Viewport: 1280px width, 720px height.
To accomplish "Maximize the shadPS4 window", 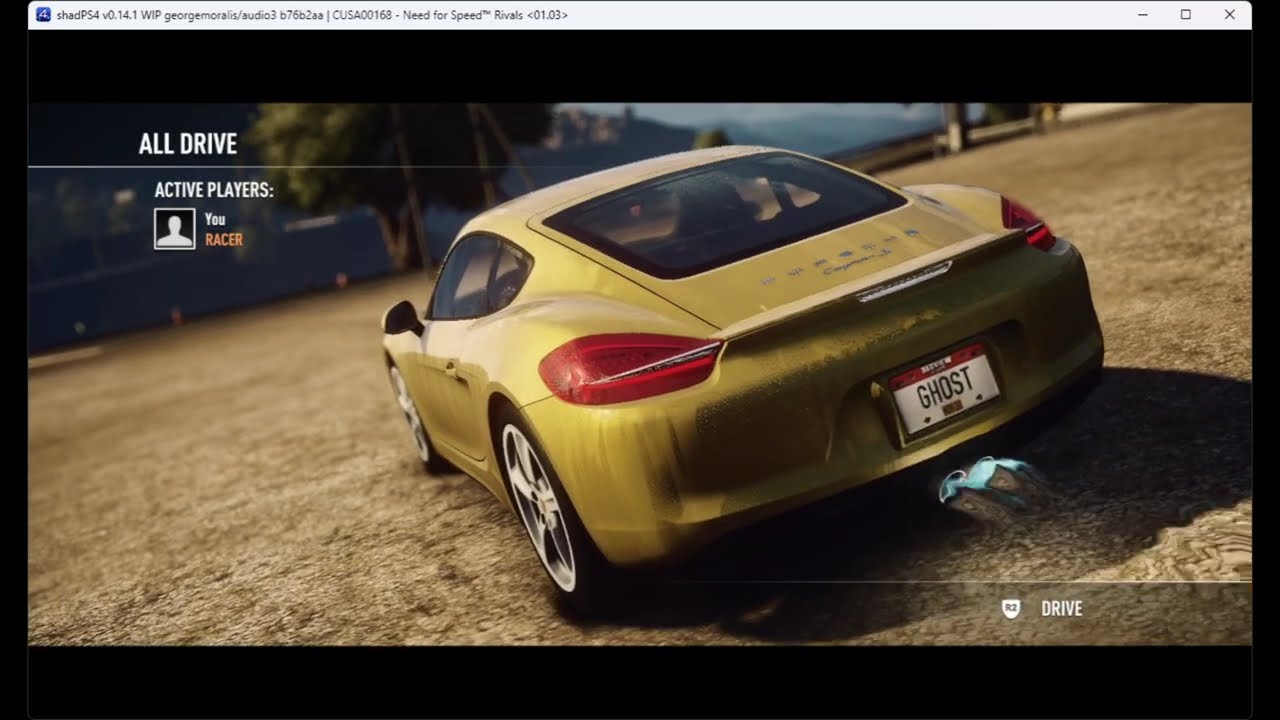I will click(x=1186, y=15).
